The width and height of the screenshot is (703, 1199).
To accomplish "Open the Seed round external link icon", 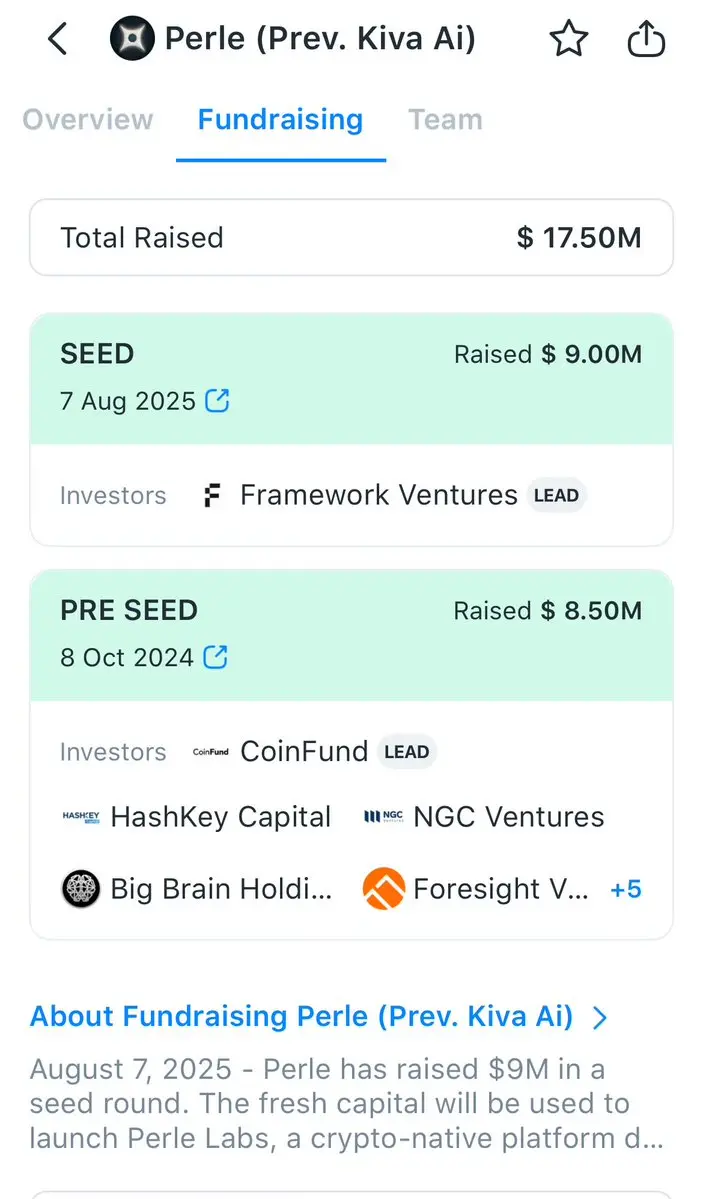I will pyautogui.click(x=217, y=401).
